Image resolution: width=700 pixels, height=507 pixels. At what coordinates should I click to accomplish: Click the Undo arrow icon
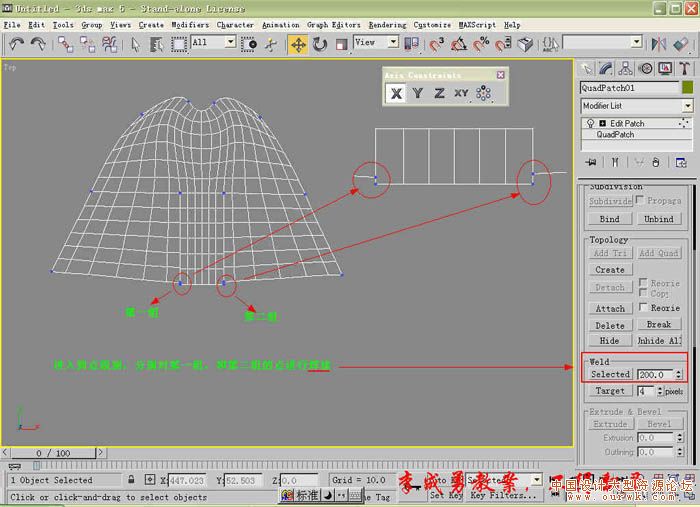coord(17,44)
